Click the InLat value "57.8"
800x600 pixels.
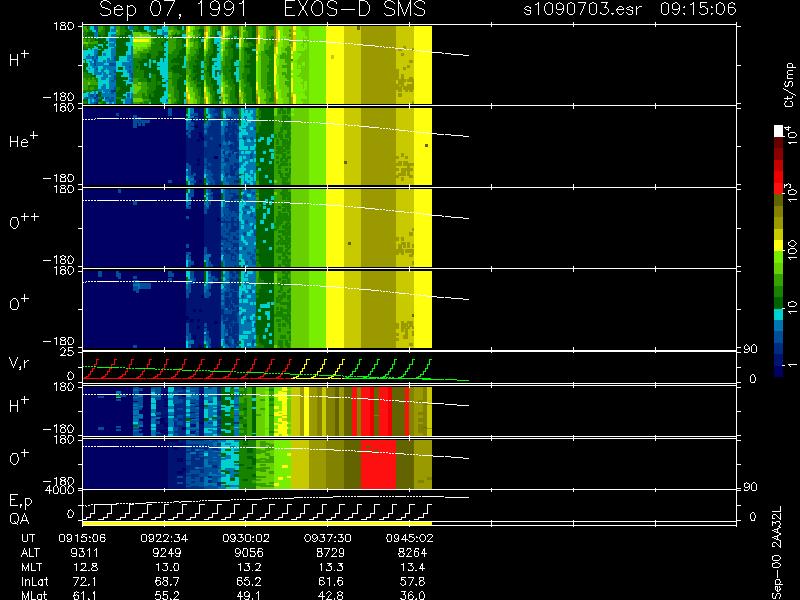coord(413,581)
